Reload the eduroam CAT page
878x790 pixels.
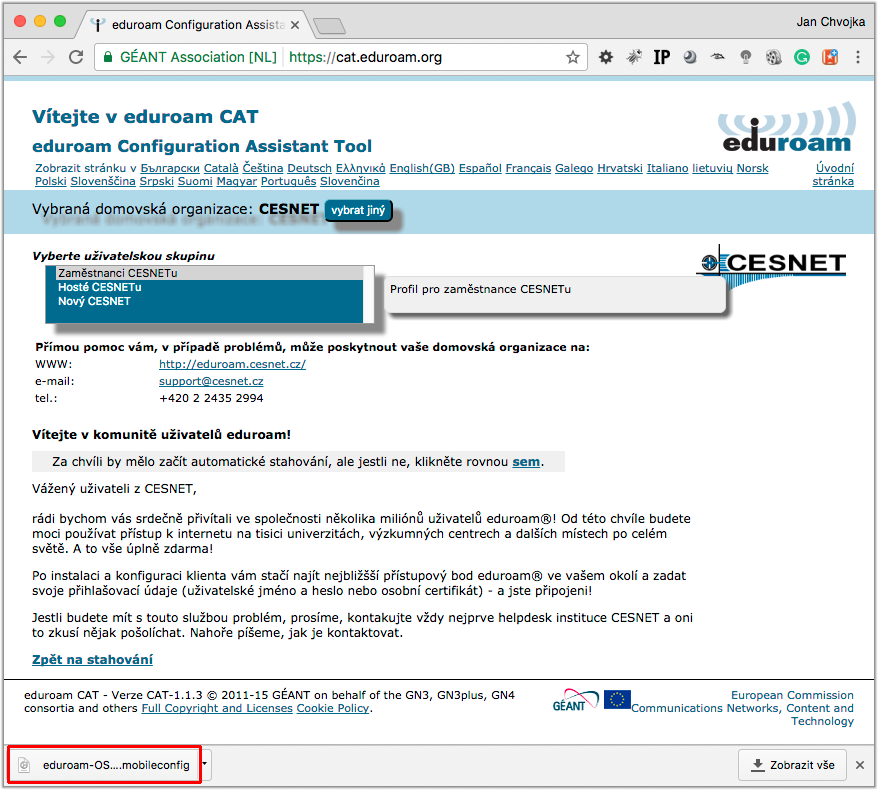pyautogui.click(x=76, y=57)
